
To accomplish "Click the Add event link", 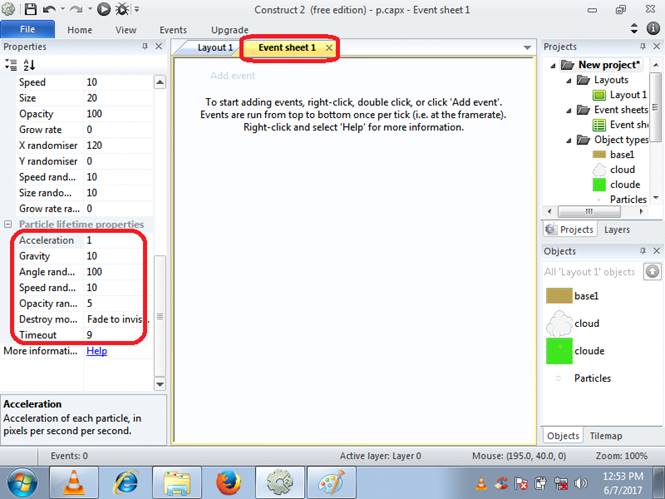I will (x=232, y=75).
